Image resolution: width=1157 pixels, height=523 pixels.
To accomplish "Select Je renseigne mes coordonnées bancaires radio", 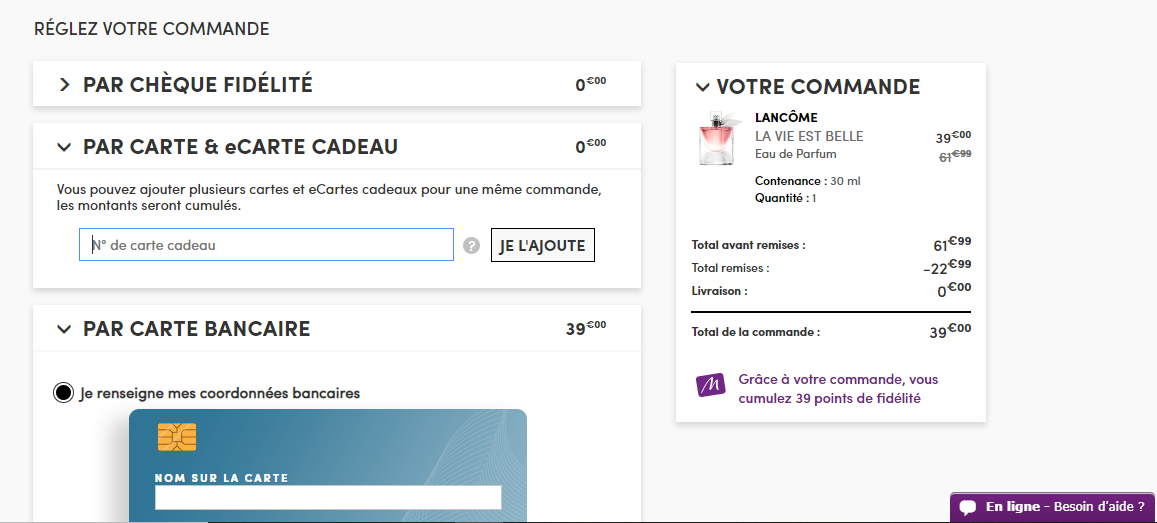I will point(63,393).
